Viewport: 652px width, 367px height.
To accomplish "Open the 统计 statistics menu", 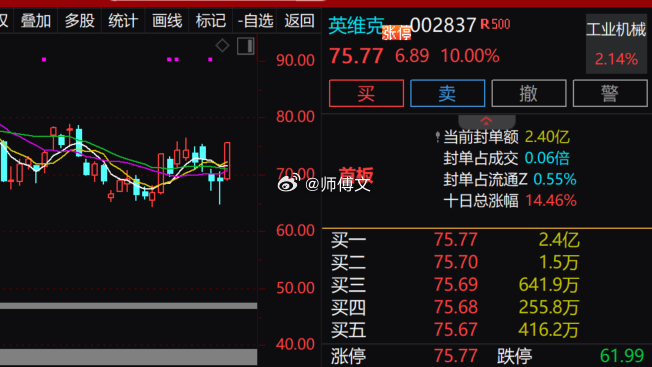I will pyautogui.click(x=123, y=20).
